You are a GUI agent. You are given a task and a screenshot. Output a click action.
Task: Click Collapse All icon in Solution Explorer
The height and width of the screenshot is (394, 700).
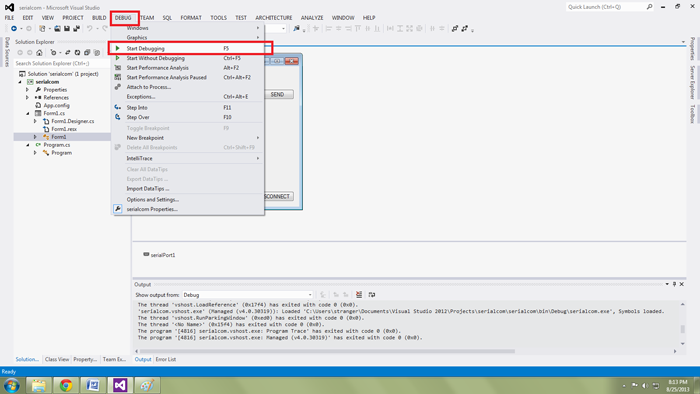click(x=87, y=53)
